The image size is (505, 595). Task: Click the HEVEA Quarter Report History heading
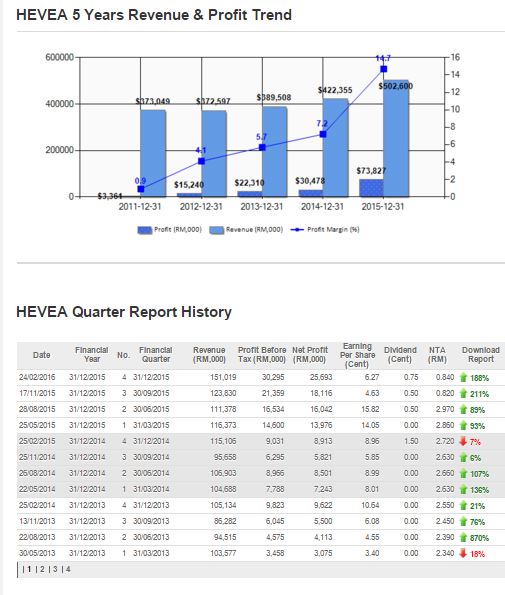coord(124,312)
